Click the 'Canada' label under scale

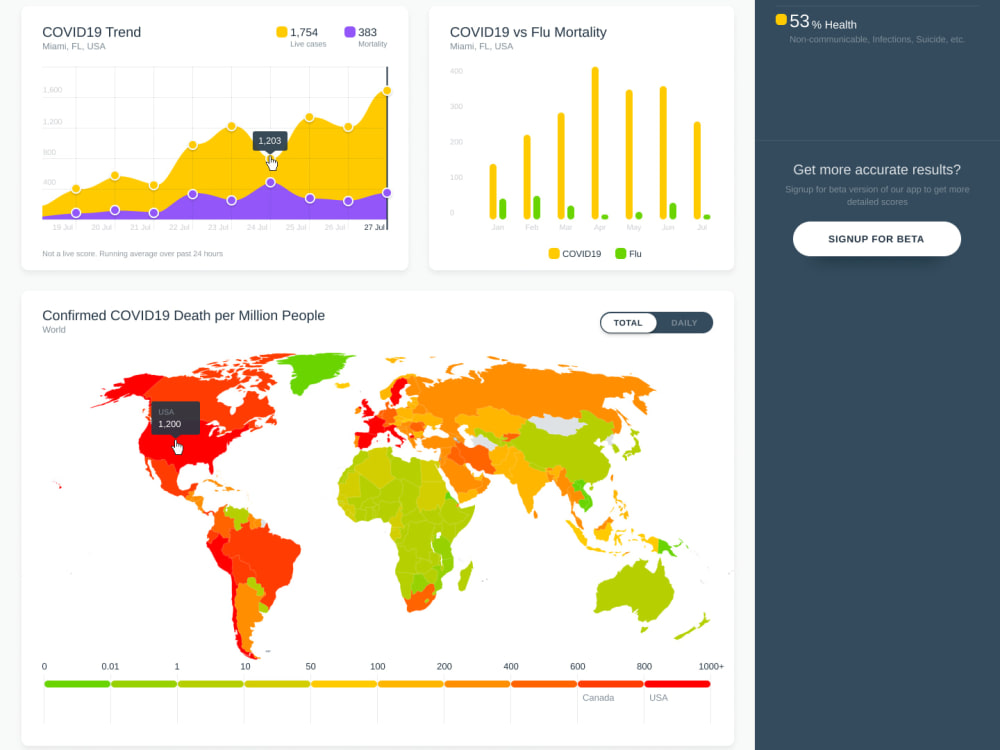[x=598, y=698]
